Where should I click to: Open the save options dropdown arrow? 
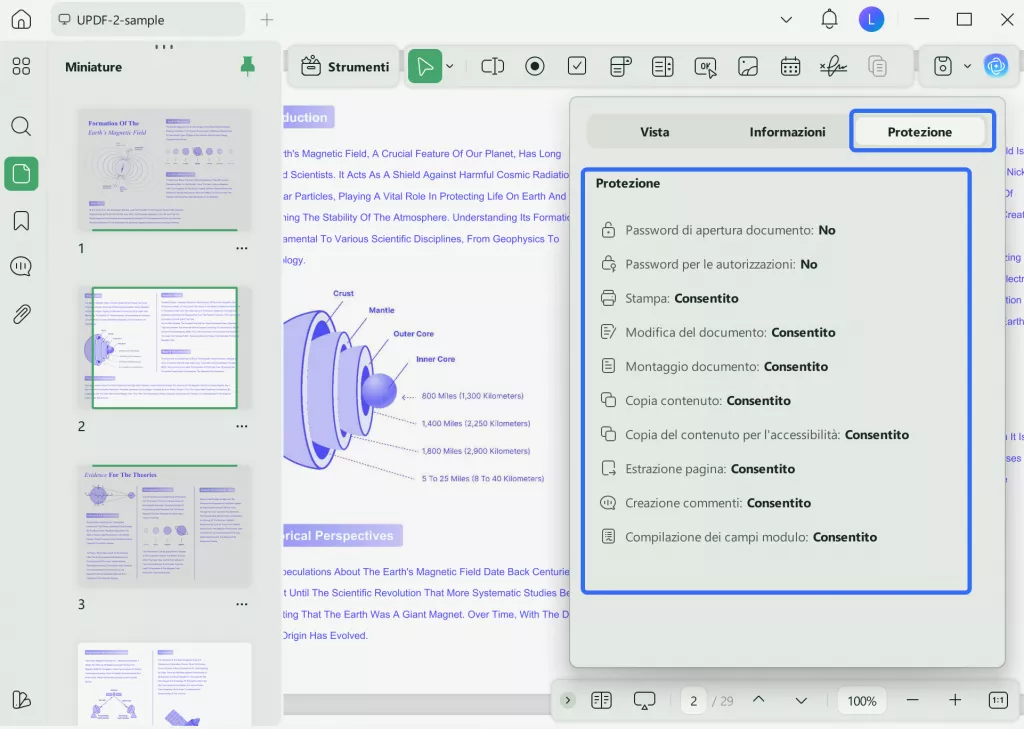(x=967, y=67)
